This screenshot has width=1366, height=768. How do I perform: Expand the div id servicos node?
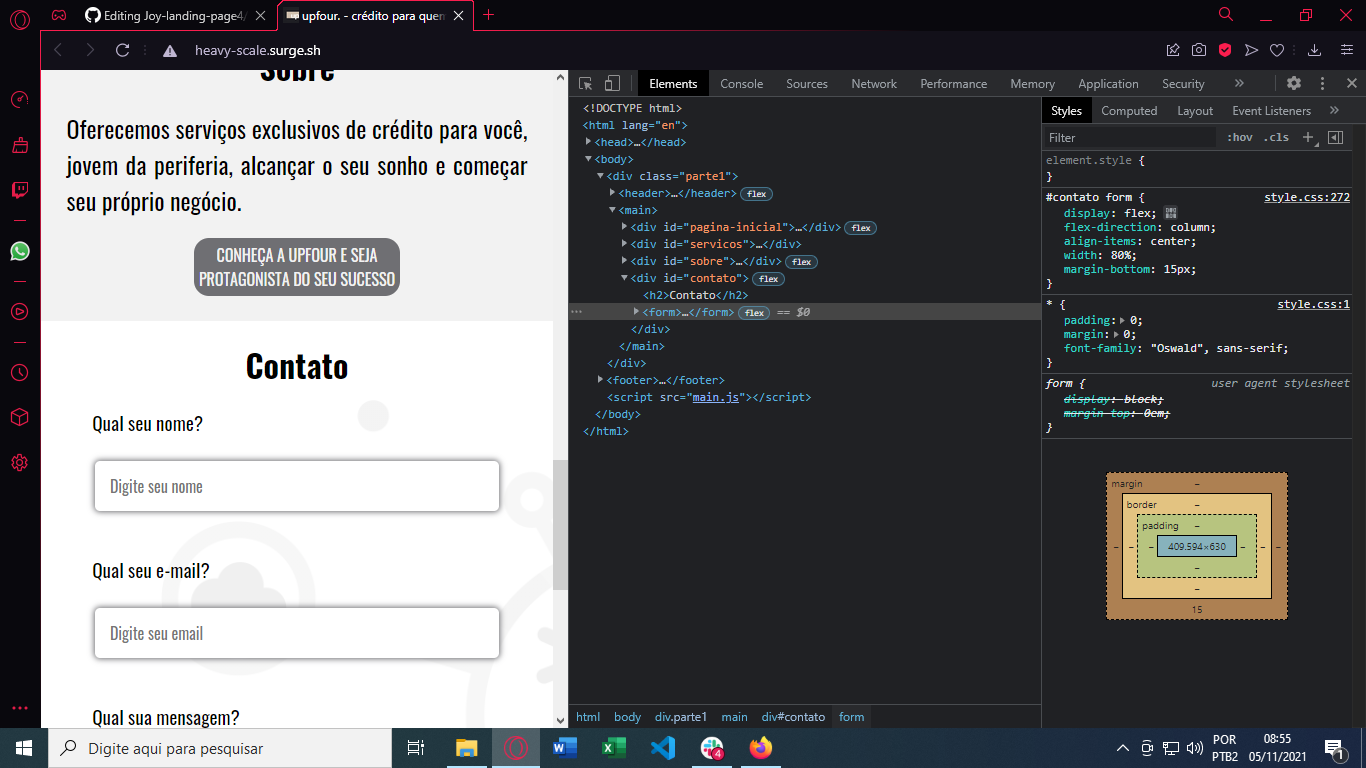point(625,244)
